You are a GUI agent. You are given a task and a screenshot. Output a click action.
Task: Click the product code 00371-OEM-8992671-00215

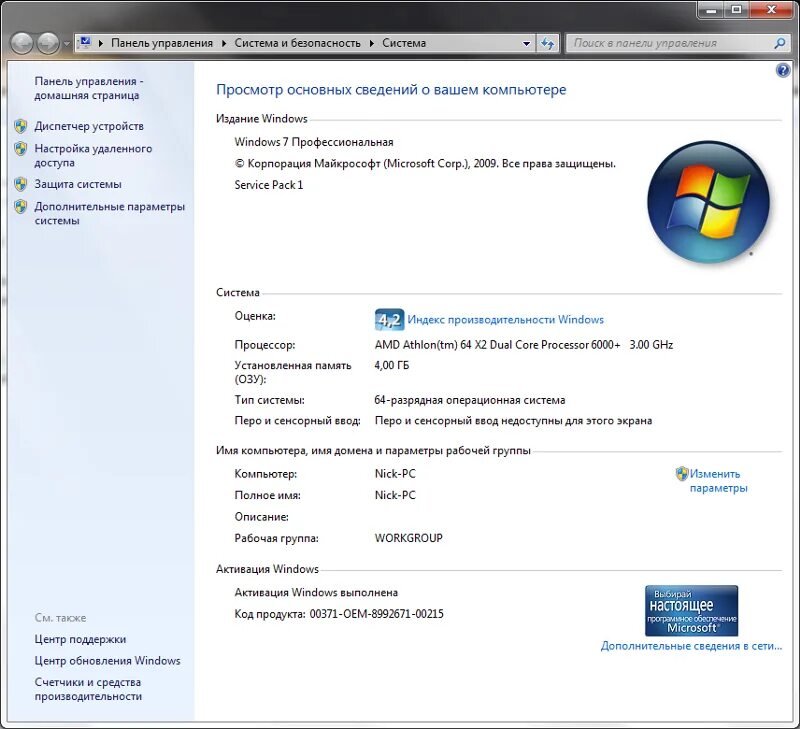tap(377, 614)
